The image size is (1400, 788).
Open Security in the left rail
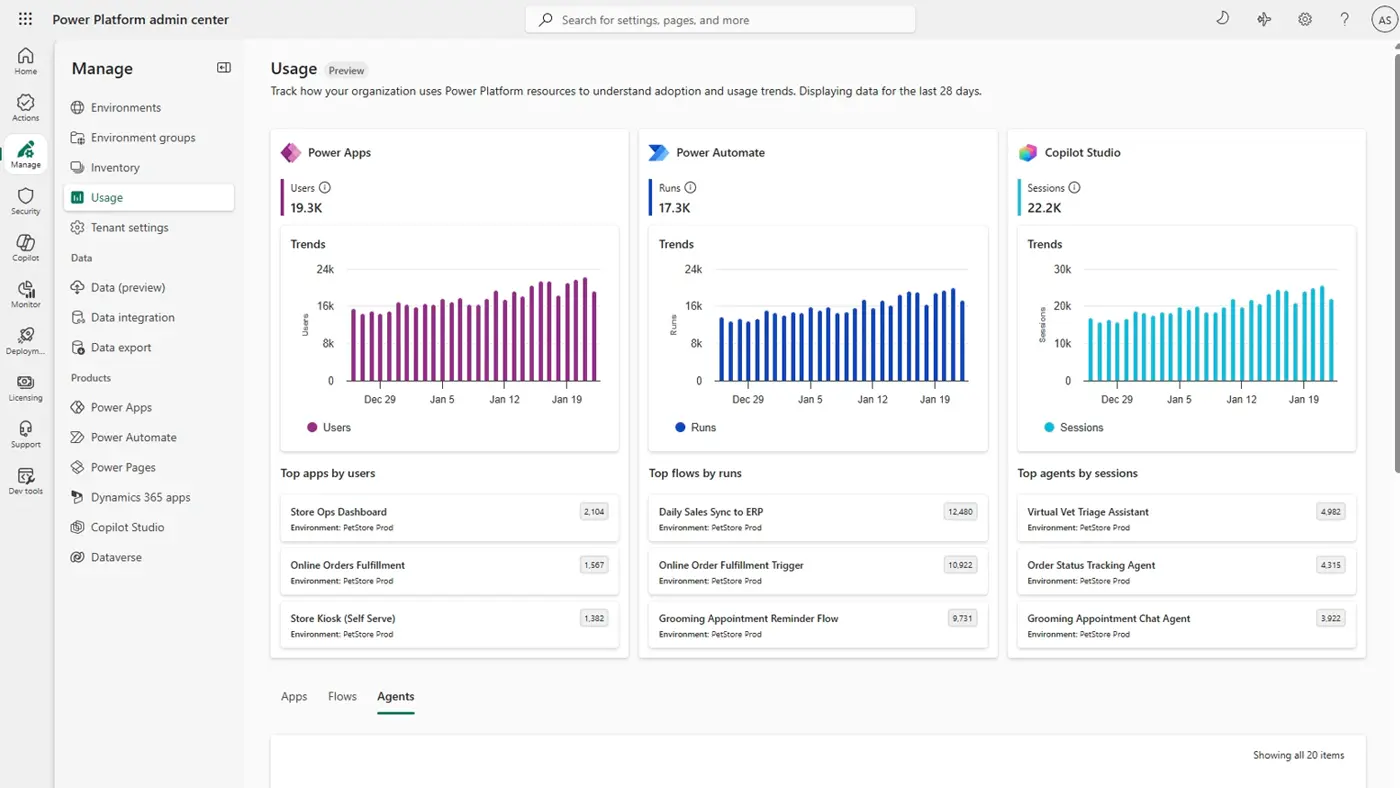pyautogui.click(x=26, y=201)
